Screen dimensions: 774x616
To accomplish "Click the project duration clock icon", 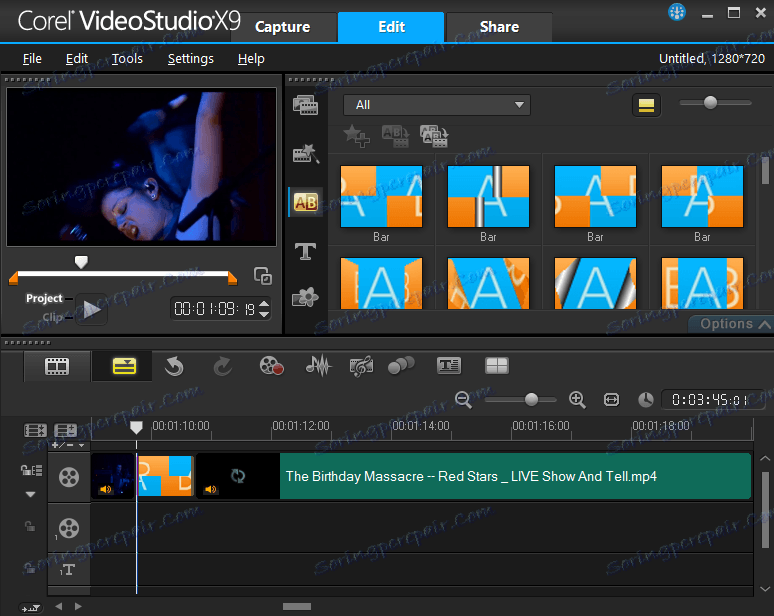I will pos(646,399).
